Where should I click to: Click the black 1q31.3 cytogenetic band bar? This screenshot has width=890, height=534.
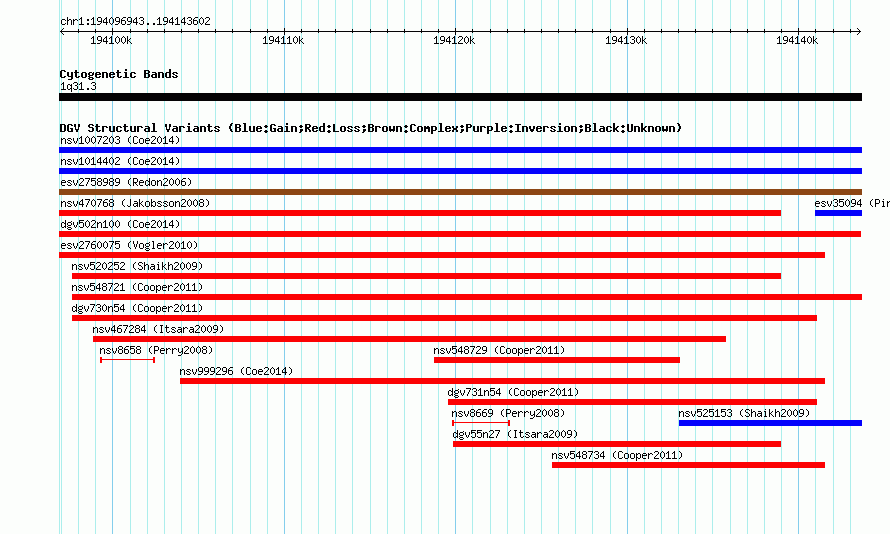tap(460, 98)
